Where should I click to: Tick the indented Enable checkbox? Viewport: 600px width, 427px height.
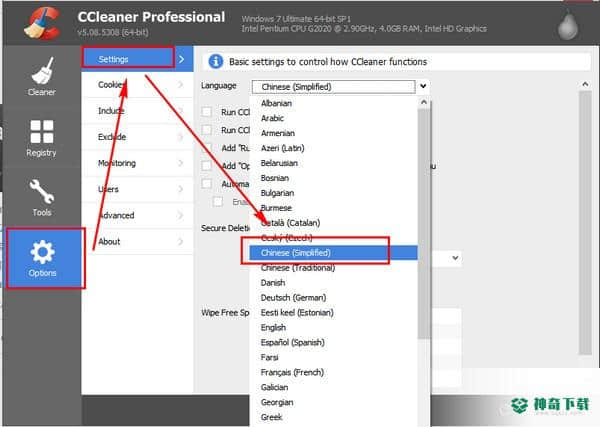tap(218, 202)
